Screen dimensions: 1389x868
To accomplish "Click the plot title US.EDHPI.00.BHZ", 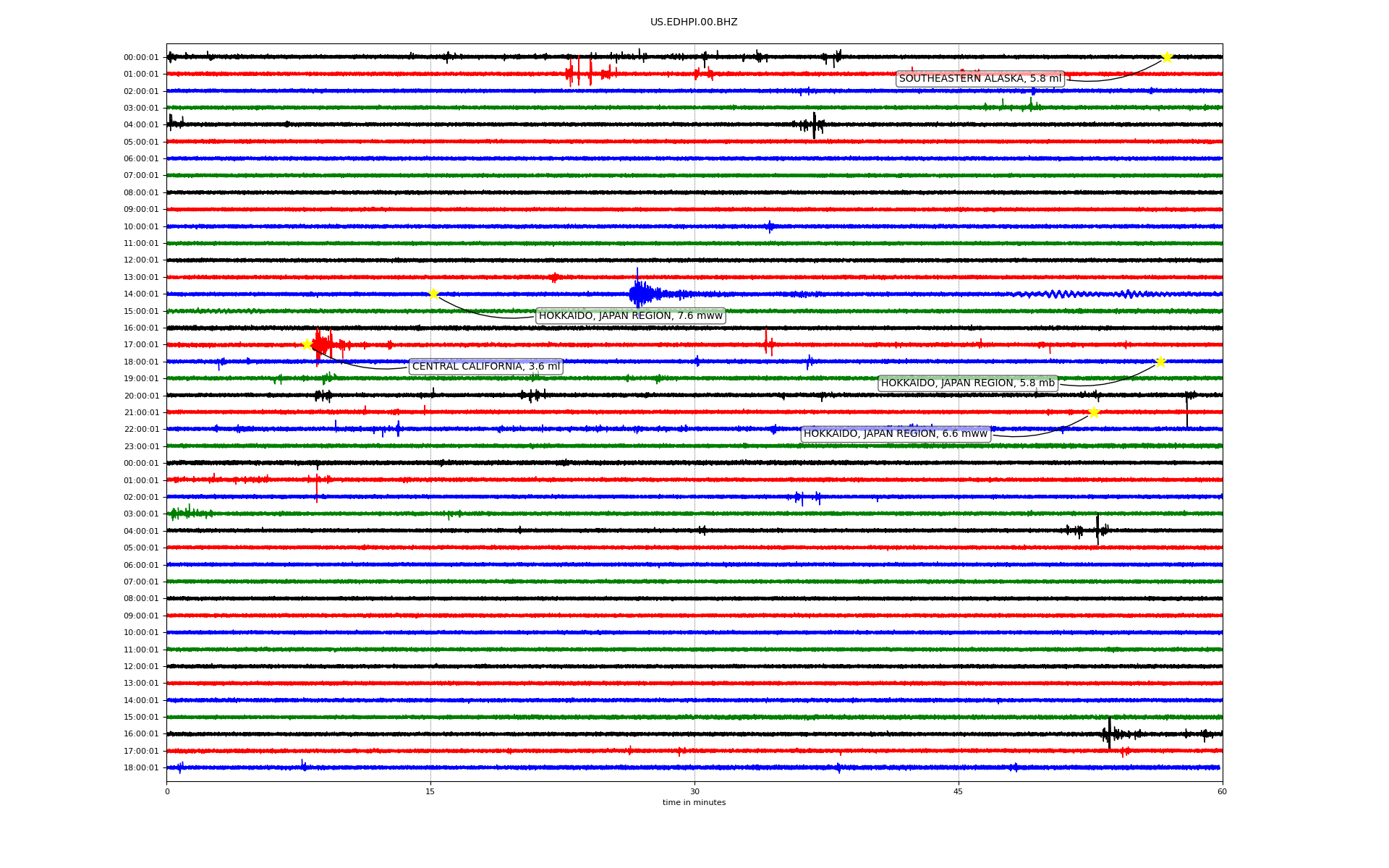I will click(694, 22).
